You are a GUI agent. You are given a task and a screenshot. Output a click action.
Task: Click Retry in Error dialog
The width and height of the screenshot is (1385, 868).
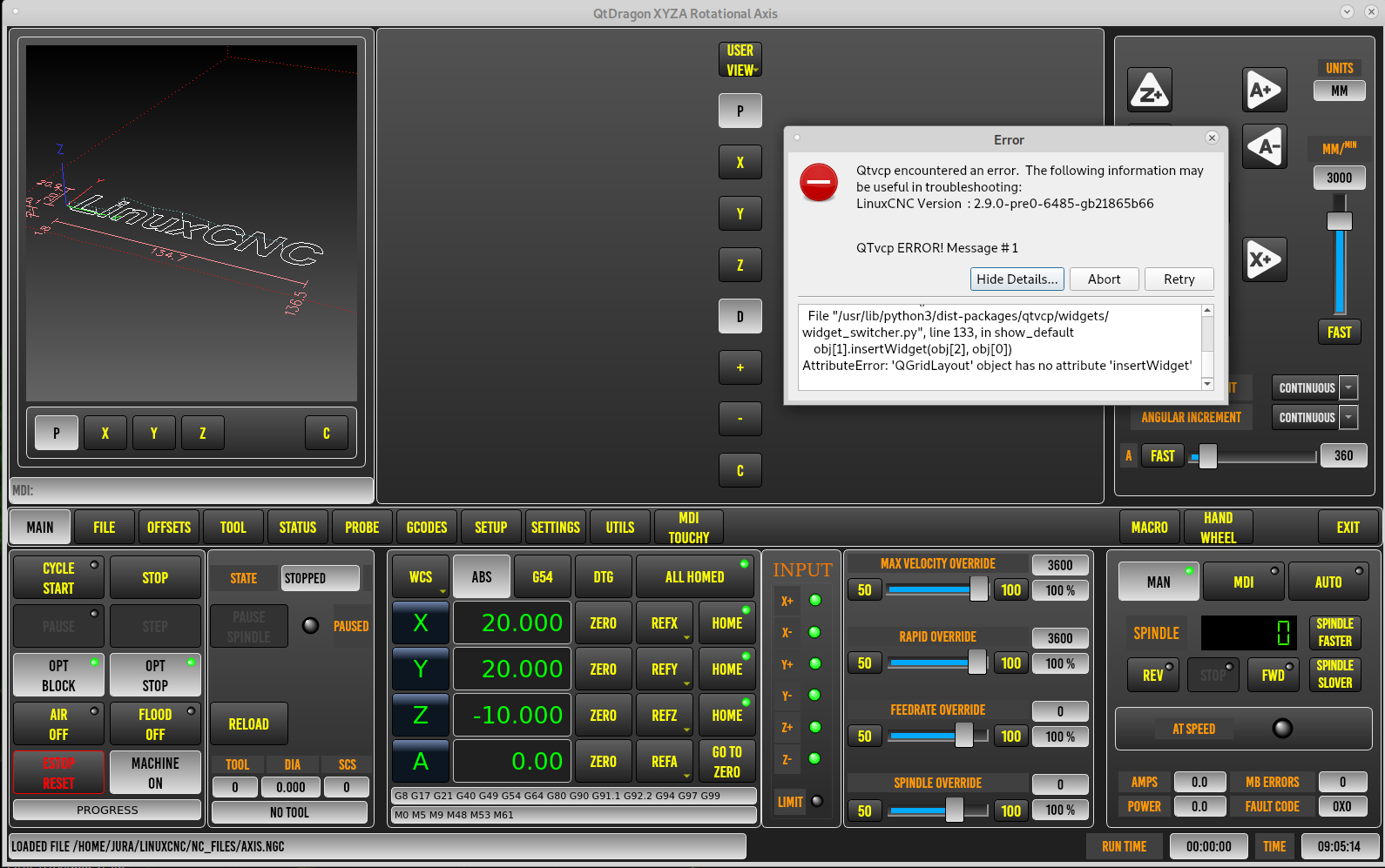1179,279
